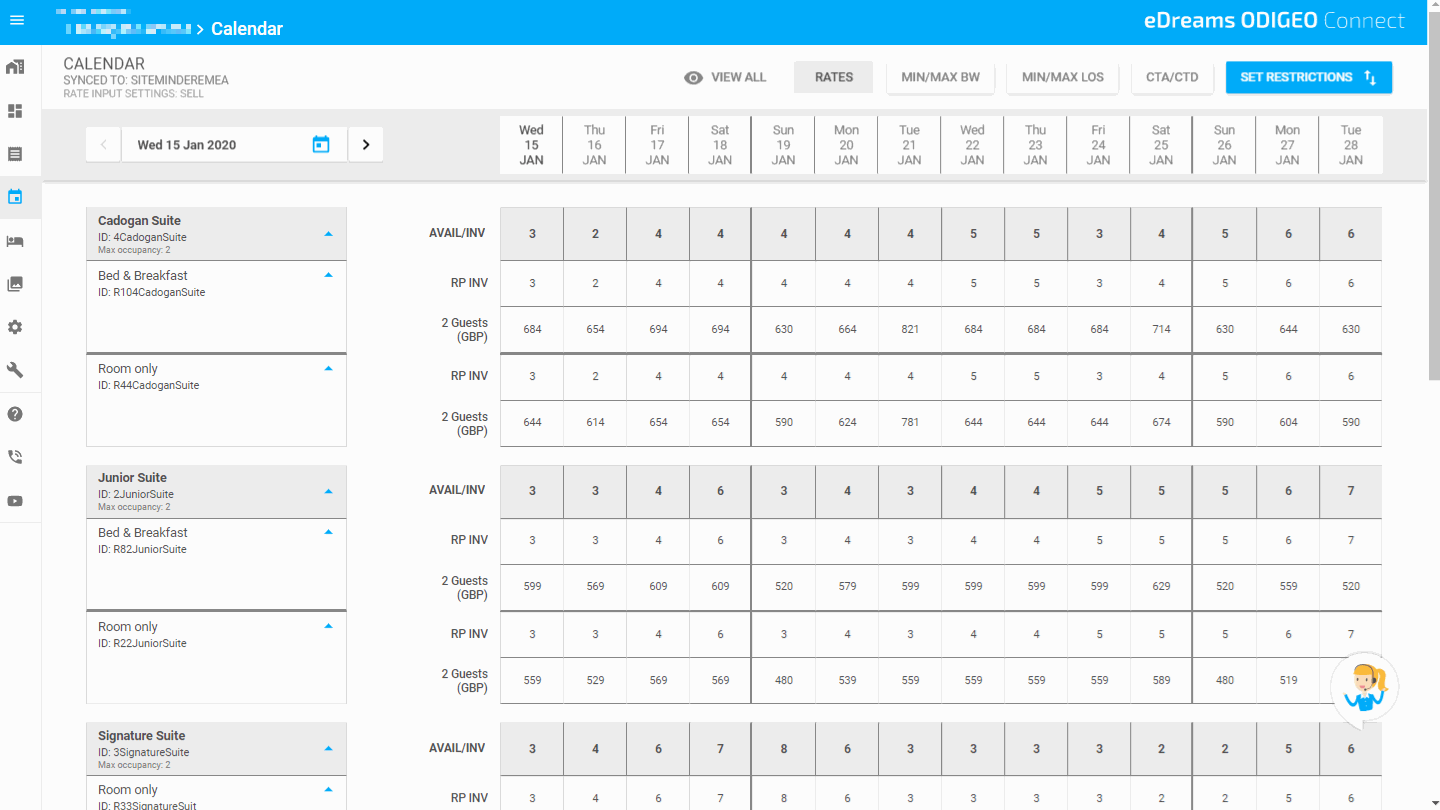Open the rooms bed icon in sidebar
The height and width of the screenshot is (810, 1440).
tap(15, 241)
